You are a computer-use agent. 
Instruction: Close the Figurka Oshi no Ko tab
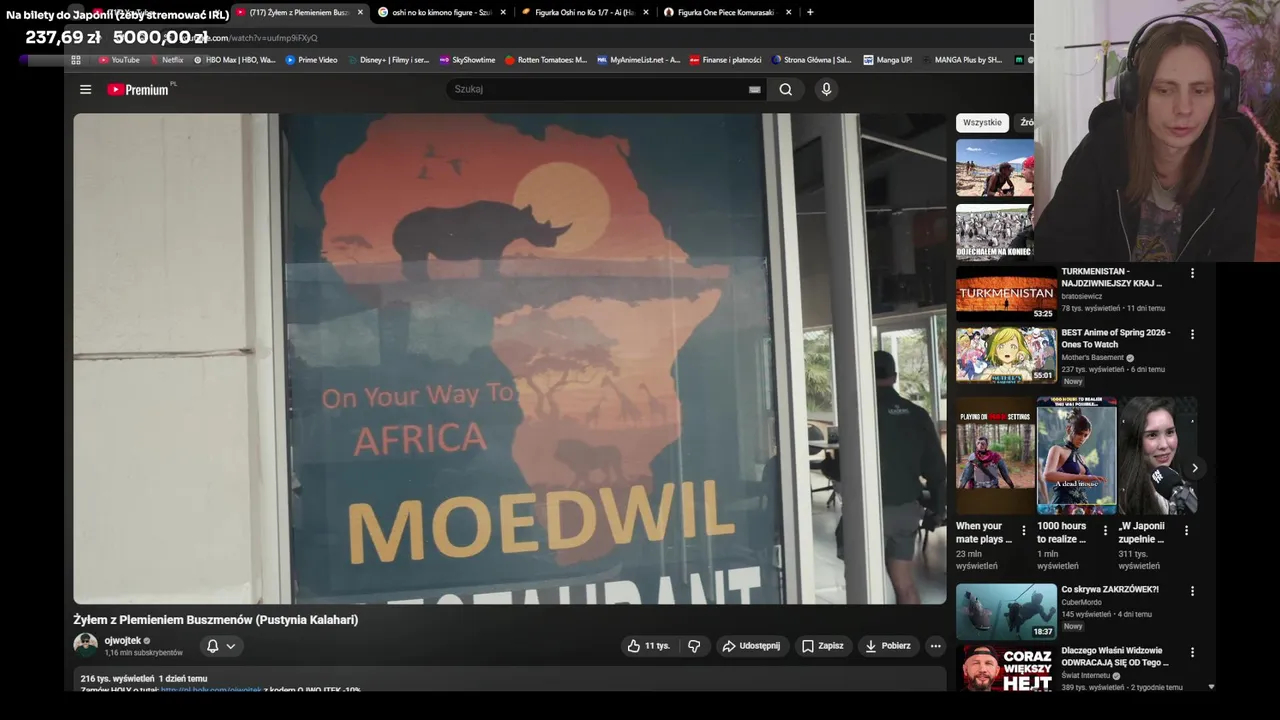click(646, 12)
